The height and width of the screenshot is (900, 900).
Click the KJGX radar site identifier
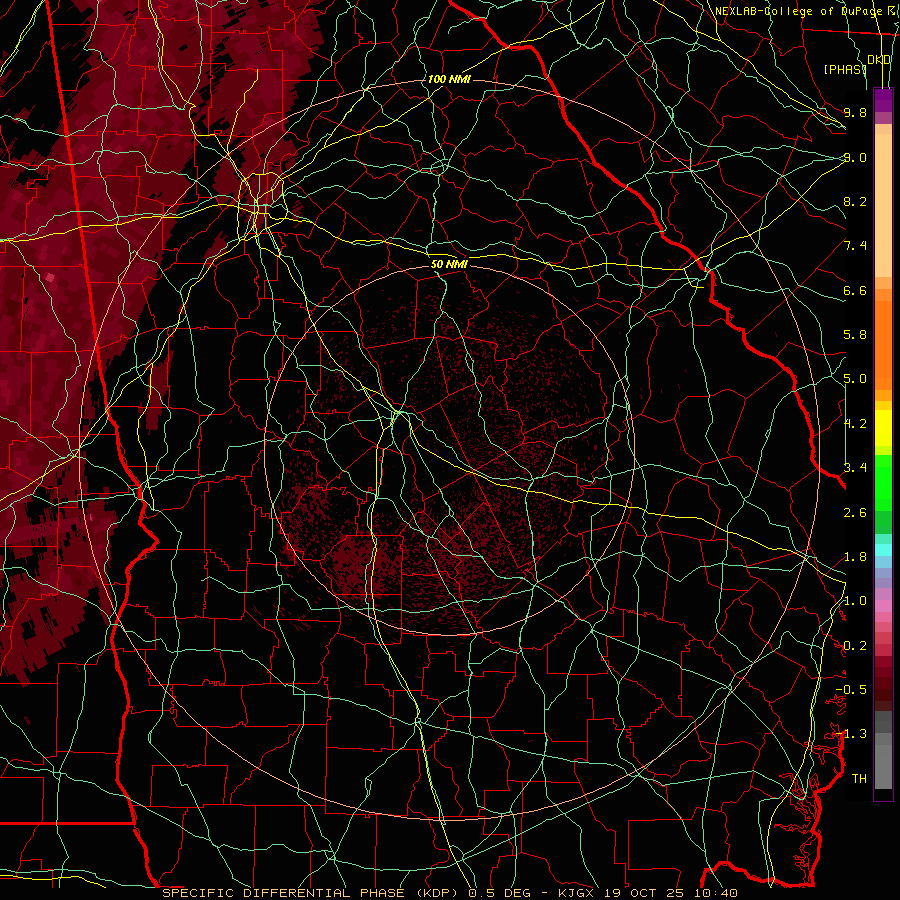pyautogui.click(x=577, y=893)
